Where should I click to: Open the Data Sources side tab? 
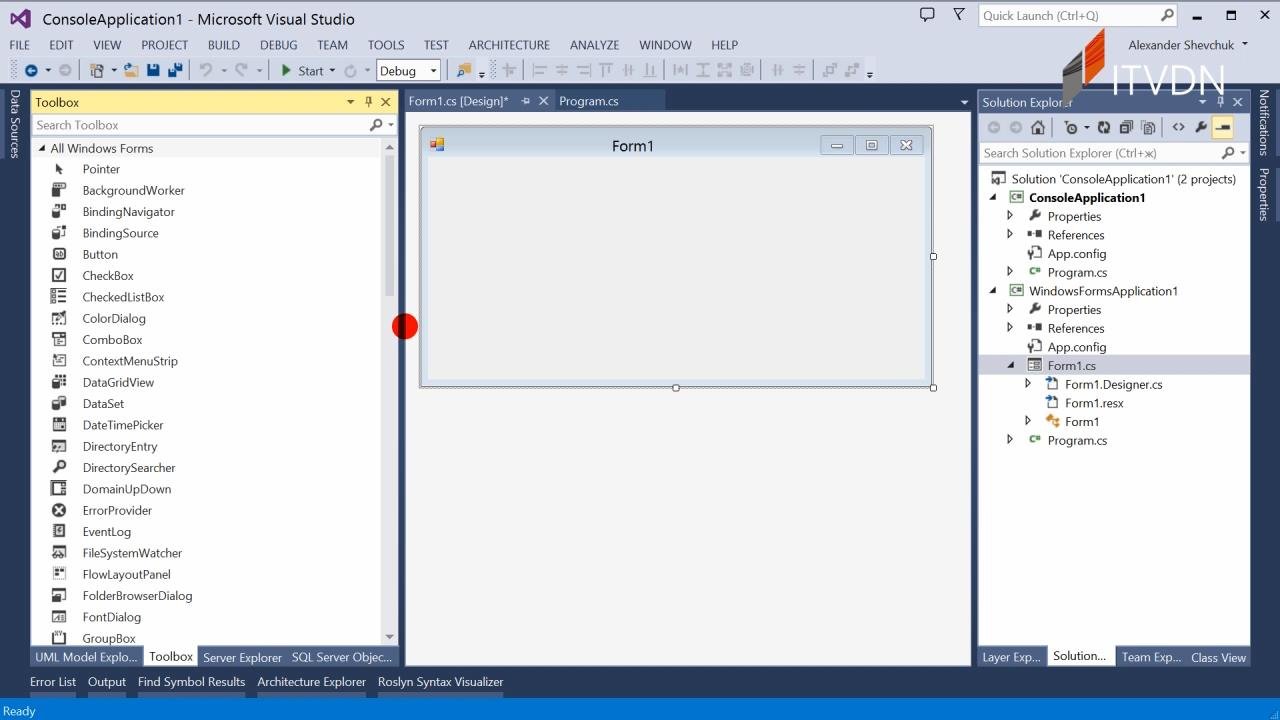(15, 124)
